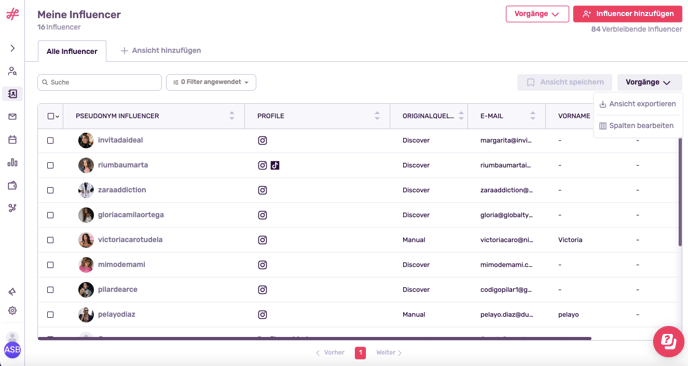Image resolution: width=688 pixels, height=366 pixels.
Task: Open the mail icon in sidebar
Action: 12,117
